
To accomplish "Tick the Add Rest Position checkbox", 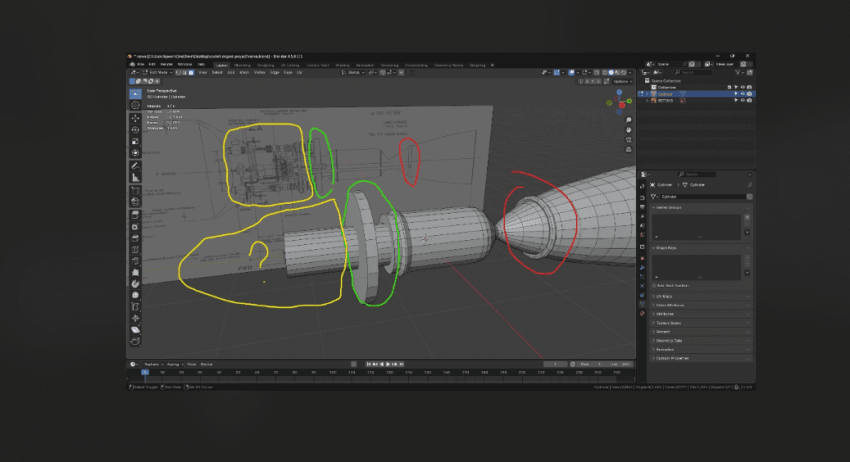I will (x=654, y=285).
